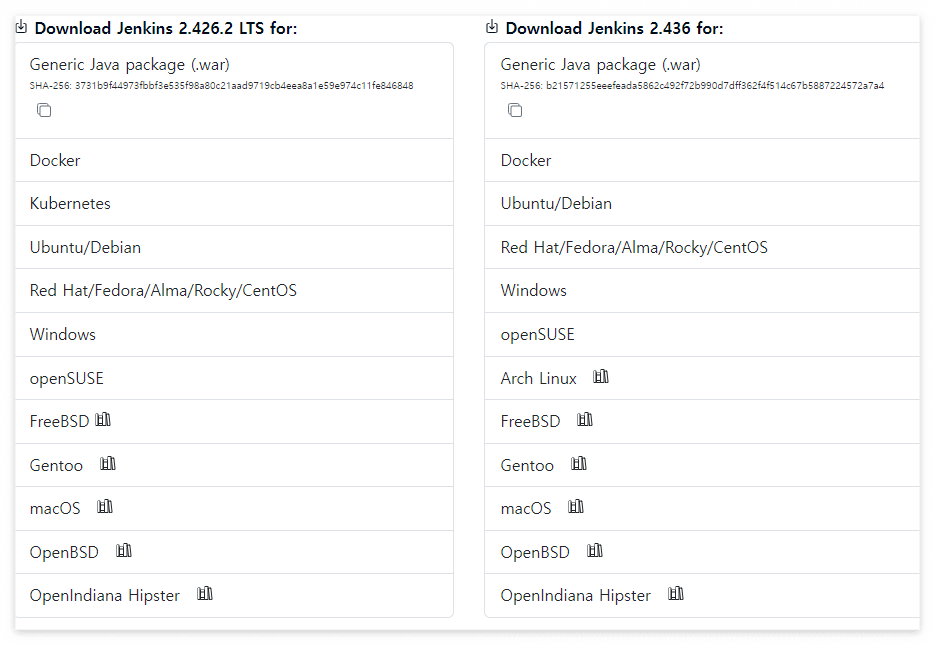Screen dimensions: 935x645
Task: Click the download icon beside Jenkins 2.426.2 LTS
Action: [21, 27]
